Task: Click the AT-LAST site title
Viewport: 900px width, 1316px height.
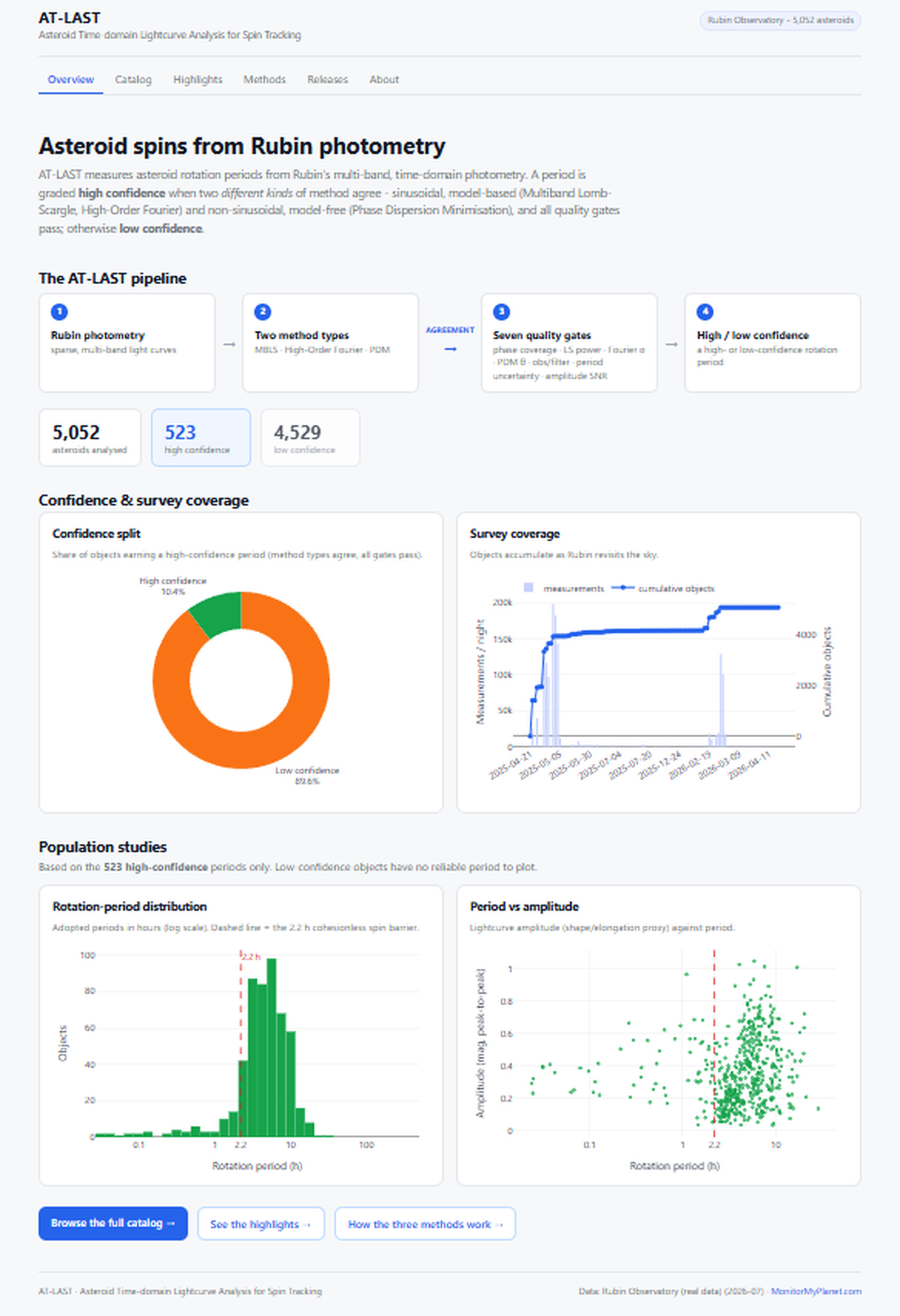Action: click(69, 18)
